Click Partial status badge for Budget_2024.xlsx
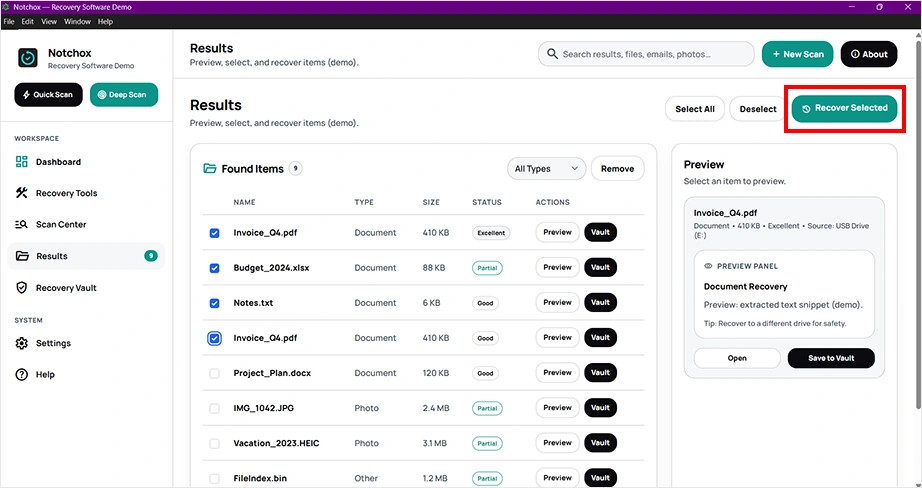The height and width of the screenshot is (488, 922). pyautogui.click(x=487, y=268)
